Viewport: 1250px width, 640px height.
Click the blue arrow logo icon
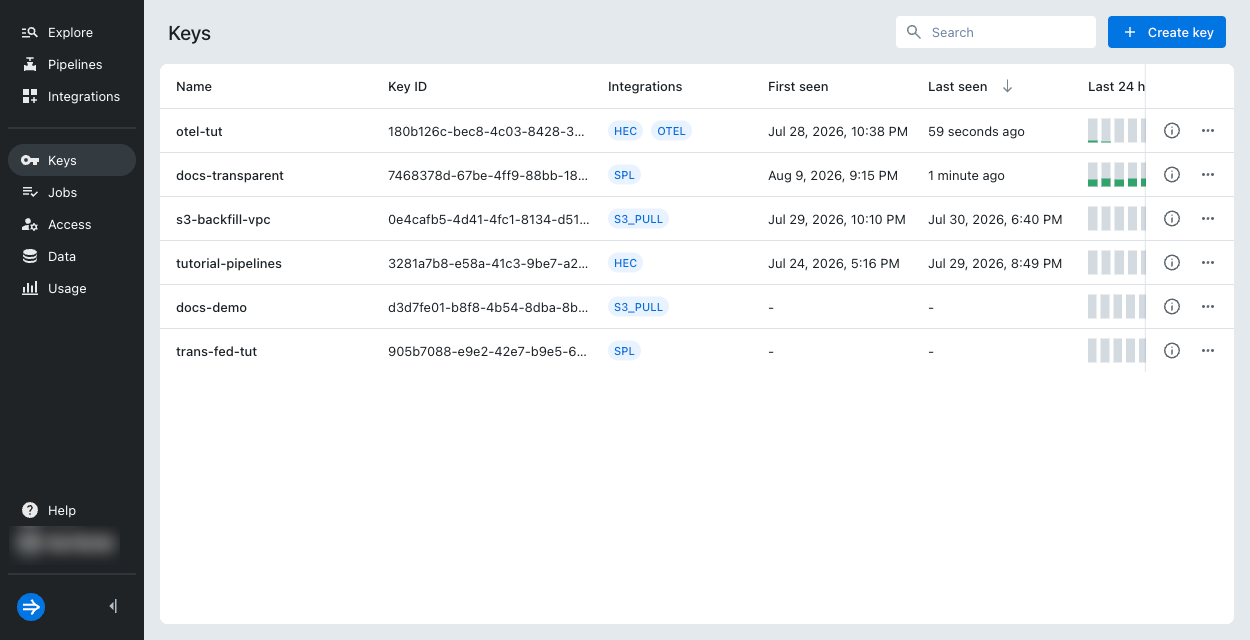pos(31,606)
